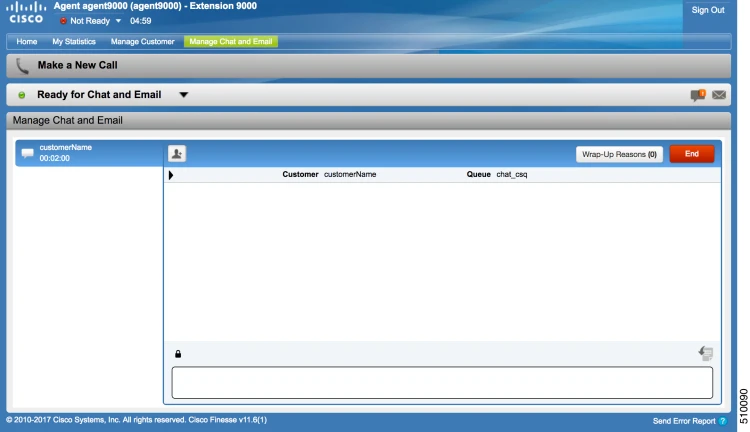750x432 pixels.
Task: Click the chat bubble icon beside customerName
Action: pyautogui.click(x=28, y=153)
